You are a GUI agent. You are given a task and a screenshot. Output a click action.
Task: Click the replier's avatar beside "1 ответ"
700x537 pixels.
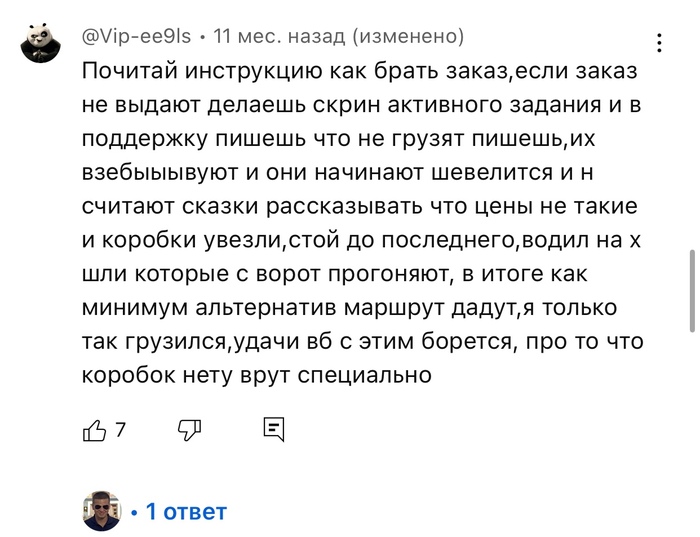coord(101,511)
